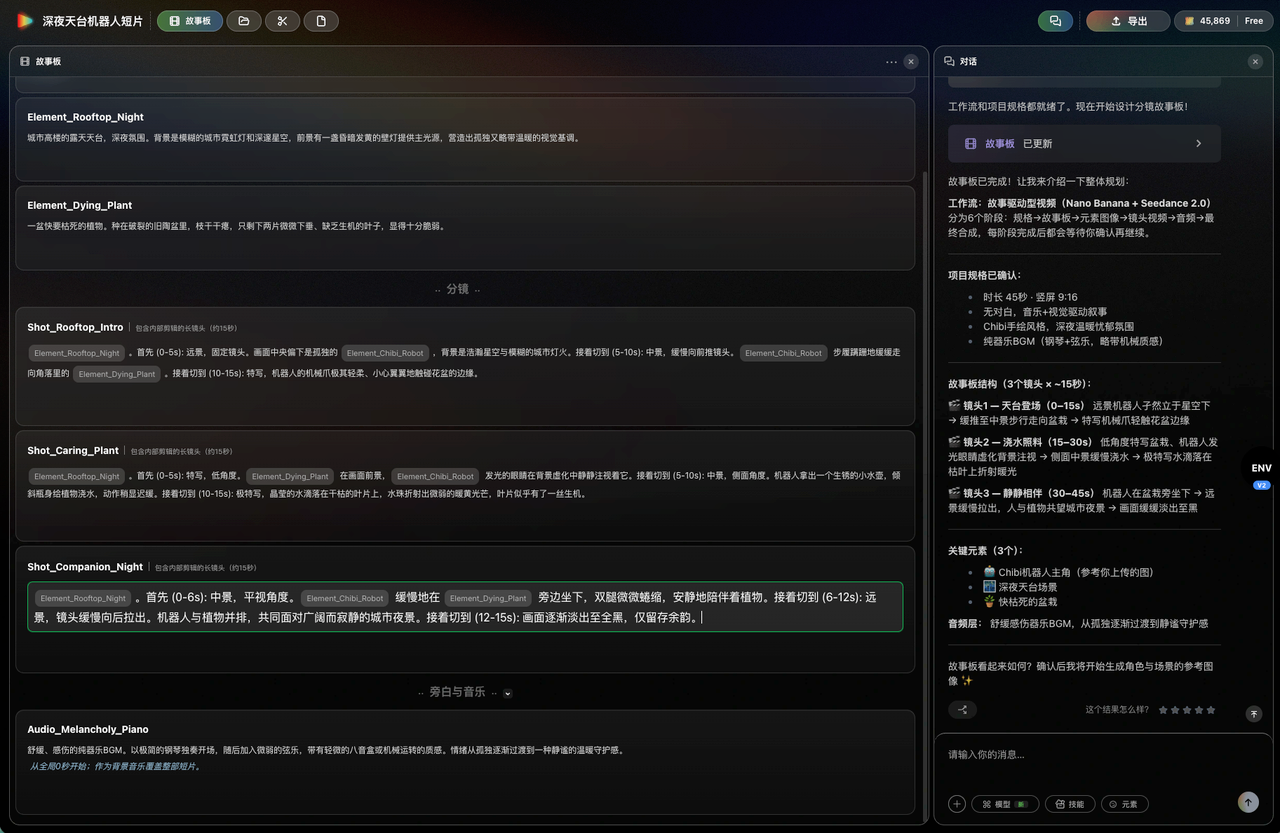This screenshot has width=1280, height=833.
Task: Click the 元素 elements button
Action: [1124, 804]
